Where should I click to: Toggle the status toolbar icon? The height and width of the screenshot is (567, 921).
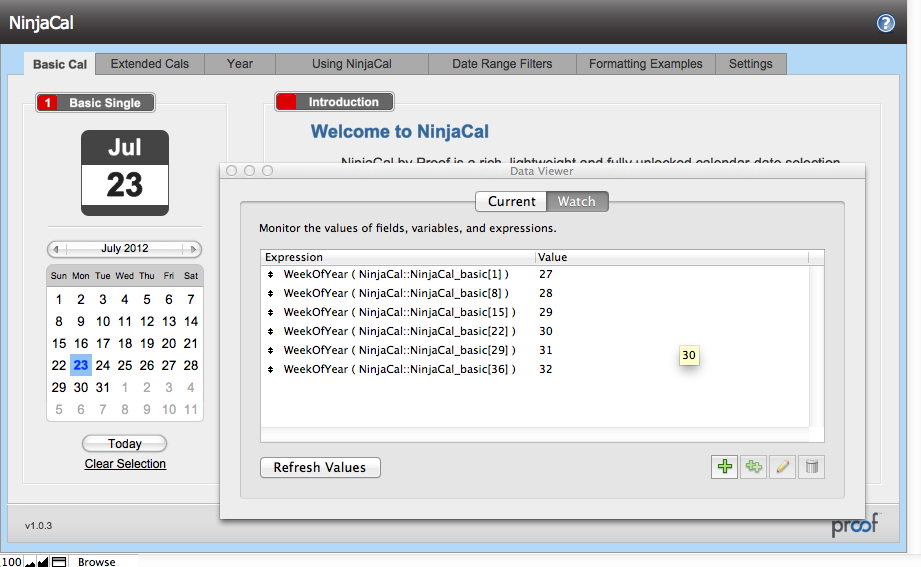click(59, 562)
